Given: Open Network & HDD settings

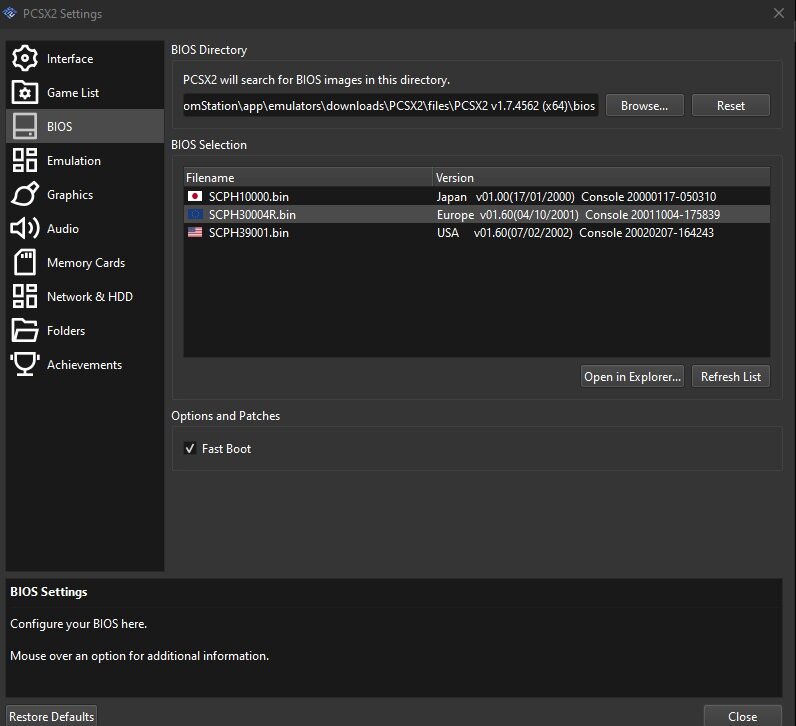Looking at the screenshot, I should 85,296.
